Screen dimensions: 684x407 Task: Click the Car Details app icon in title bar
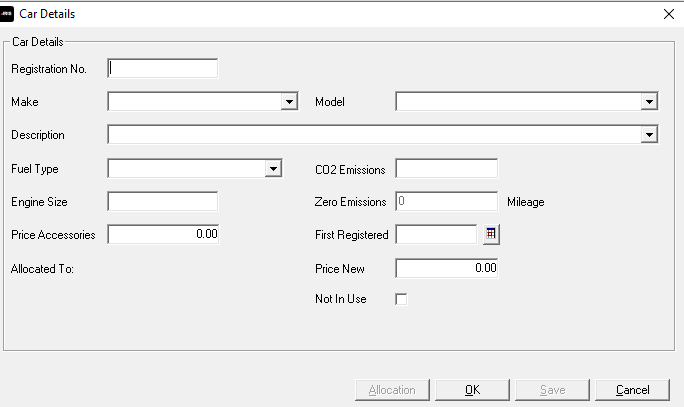pyautogui.click(x=6, y=14)
